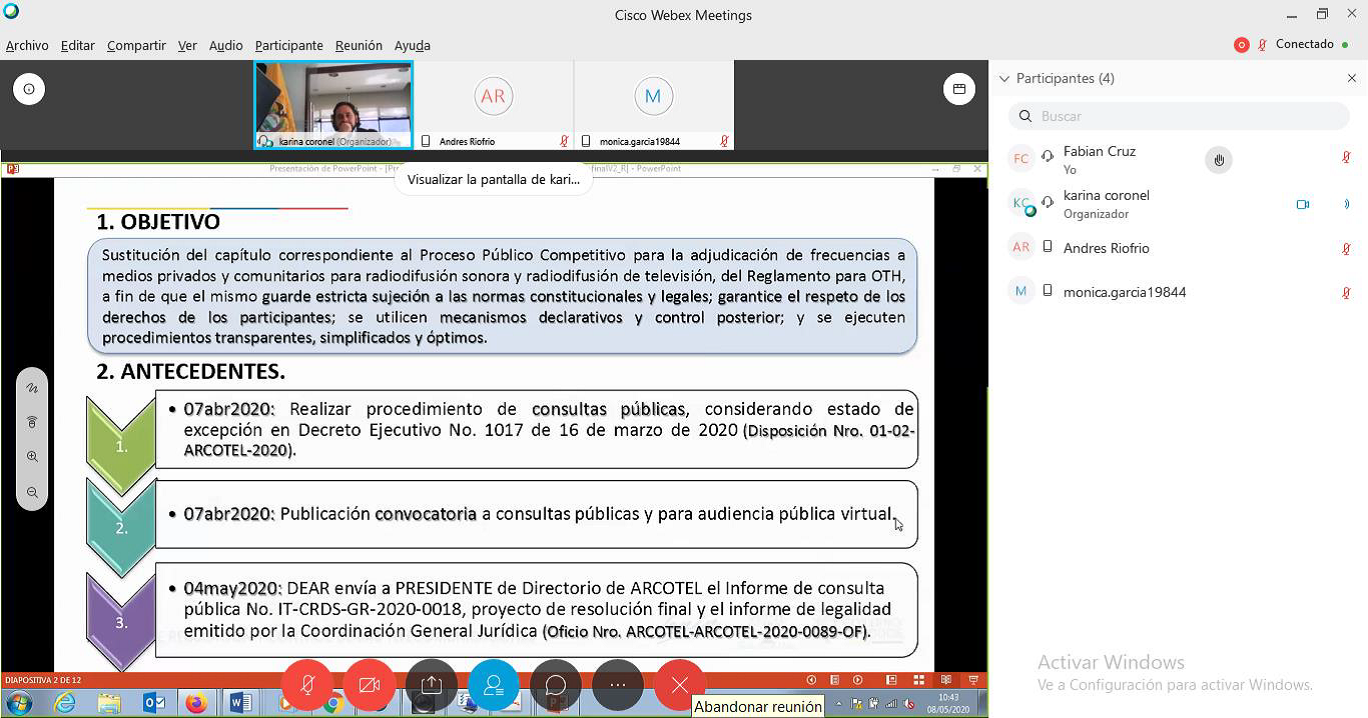Image resolution: width=1368 pixels, height=718 pixels.
Task: Click the remote control mouse icon
Action: click(x=32, y=423)
